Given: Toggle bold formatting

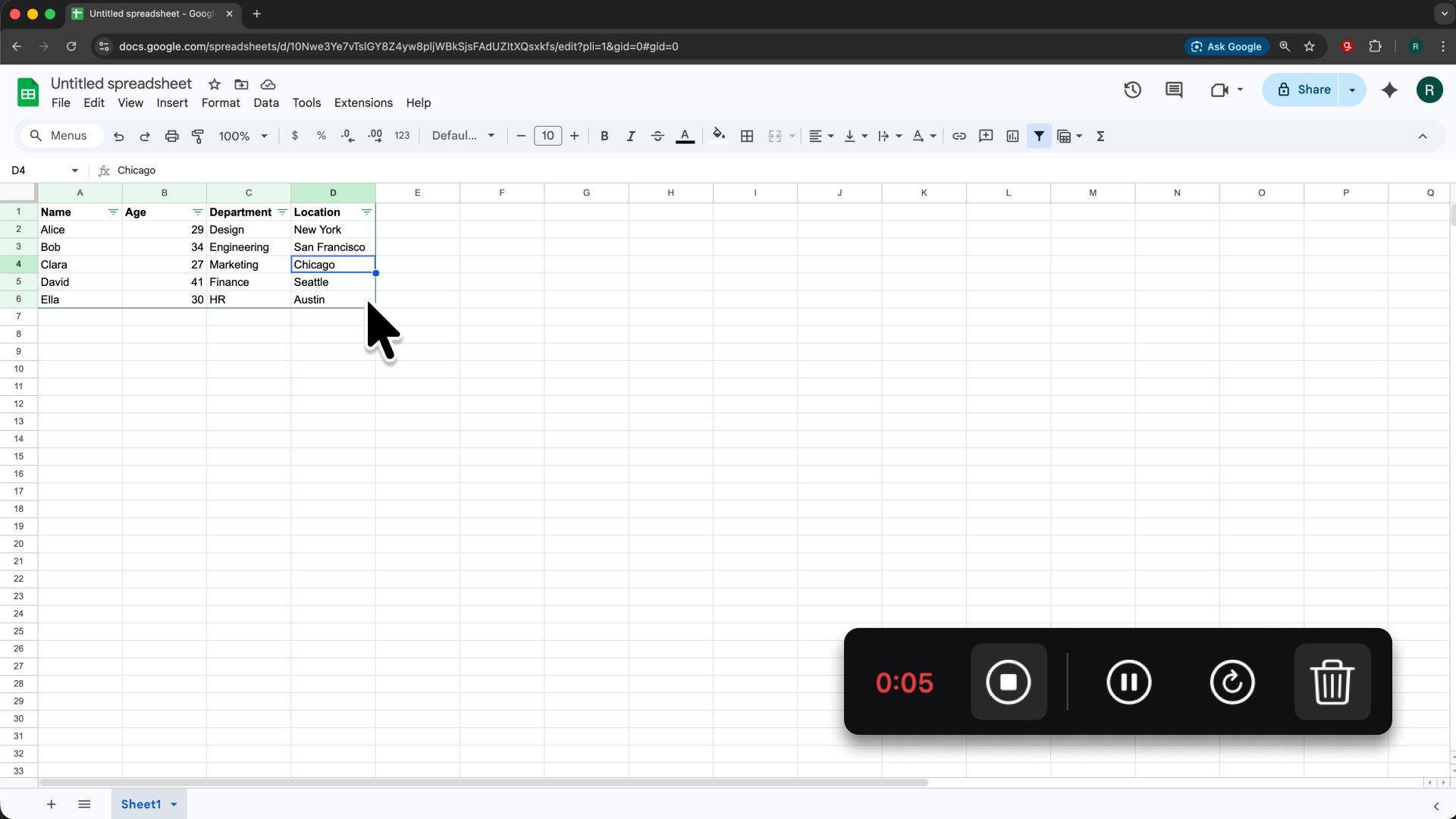Looking at the screenshot, I should click(604, 136).
